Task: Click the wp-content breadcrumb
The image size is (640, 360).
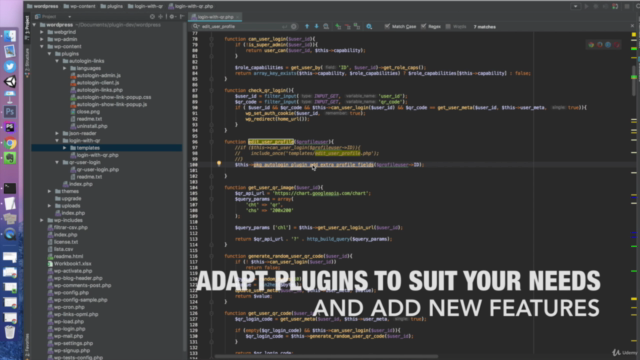Action: click(x=79, y=6)
